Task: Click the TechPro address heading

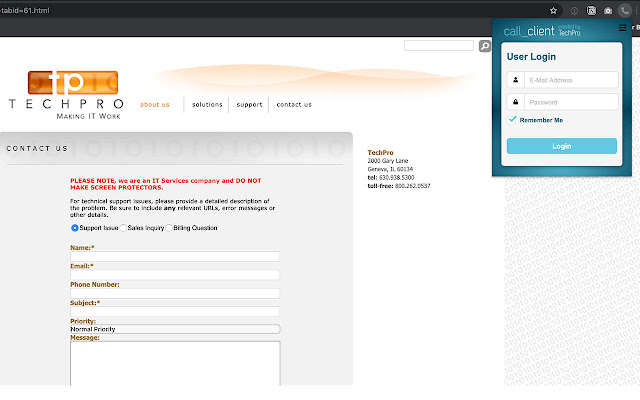Action: [x=380, y=152]
